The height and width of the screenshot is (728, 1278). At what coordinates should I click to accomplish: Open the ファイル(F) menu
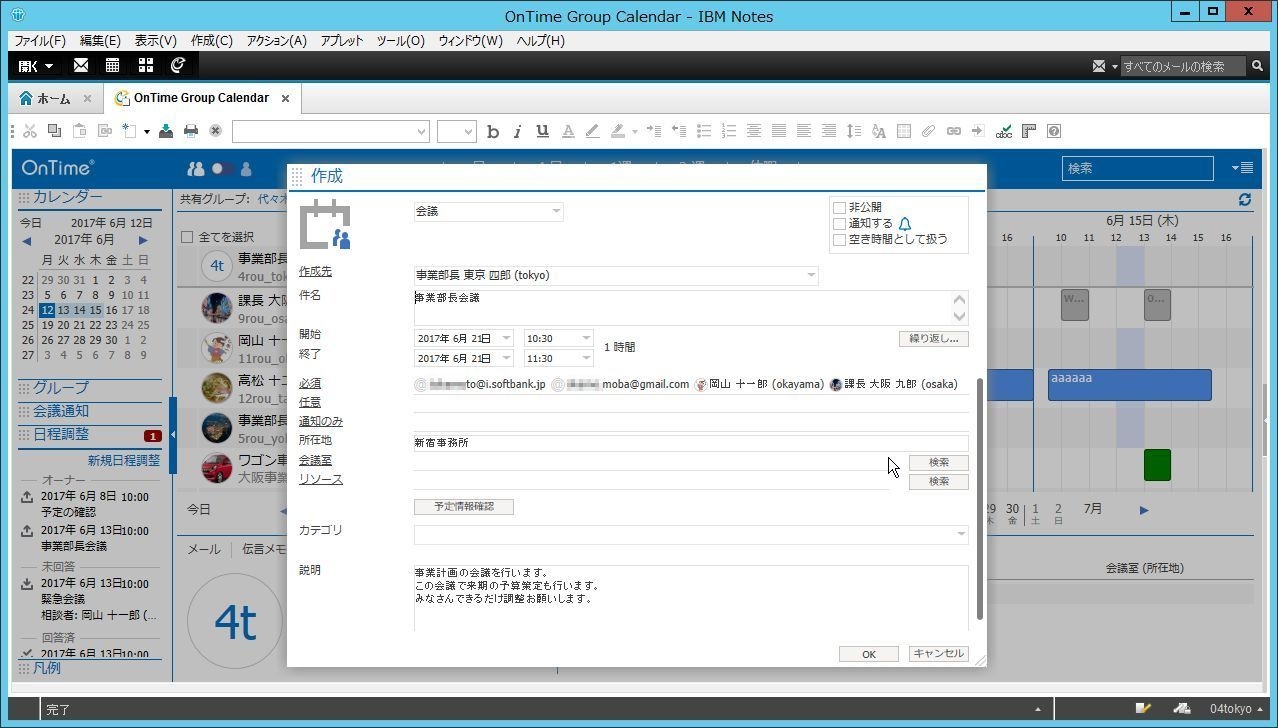39,41
